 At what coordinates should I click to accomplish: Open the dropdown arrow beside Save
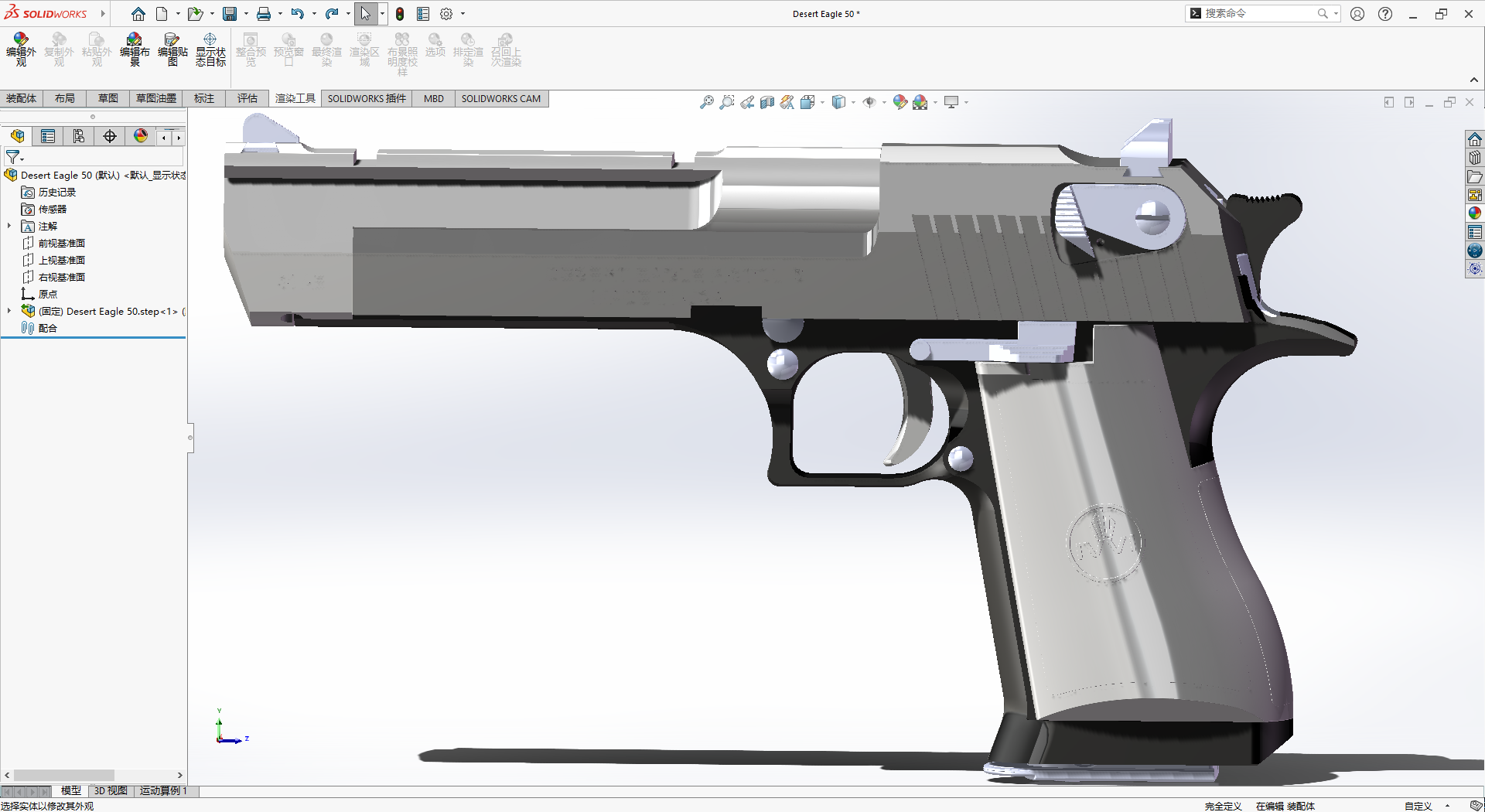point(246,14)
